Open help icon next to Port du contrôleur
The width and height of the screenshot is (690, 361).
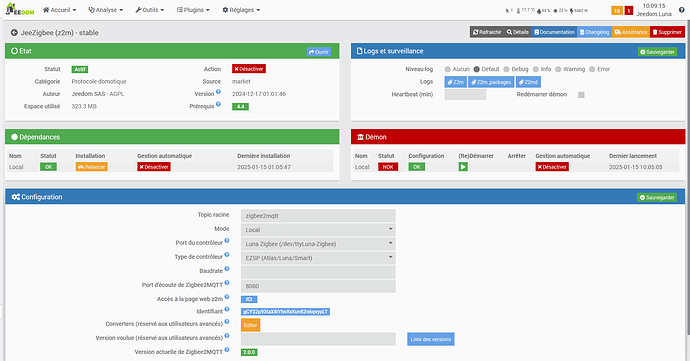point(227,241)
